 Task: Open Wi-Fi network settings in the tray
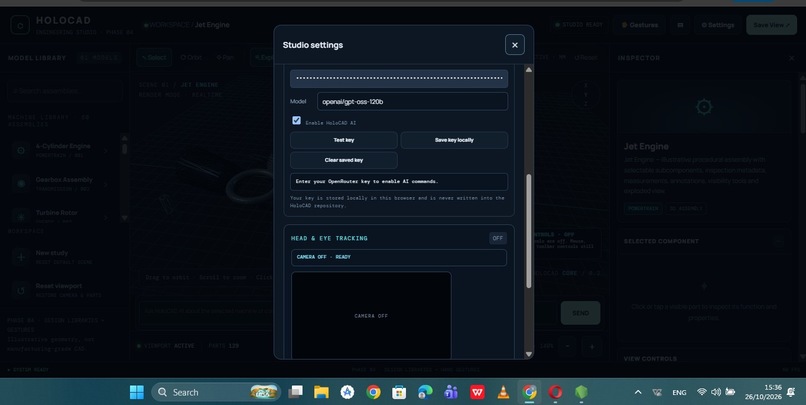point(702,392)
